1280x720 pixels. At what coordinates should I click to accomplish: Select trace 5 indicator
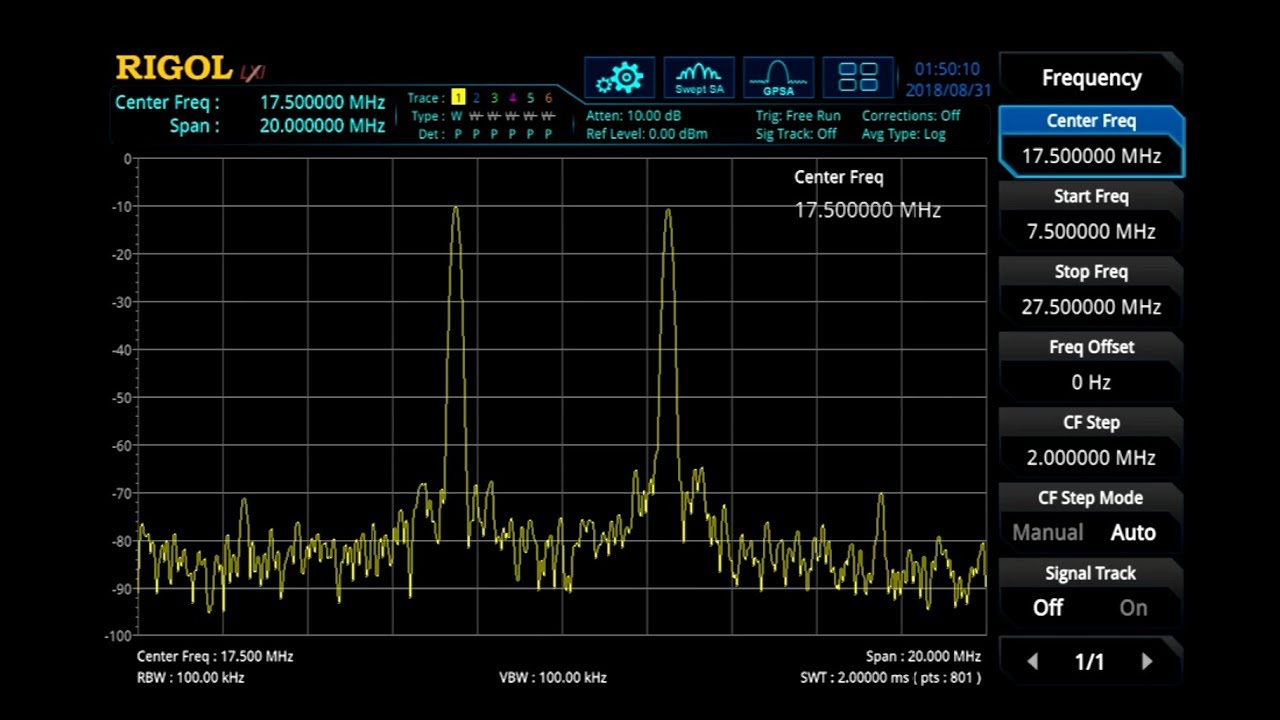pos(530,98)
